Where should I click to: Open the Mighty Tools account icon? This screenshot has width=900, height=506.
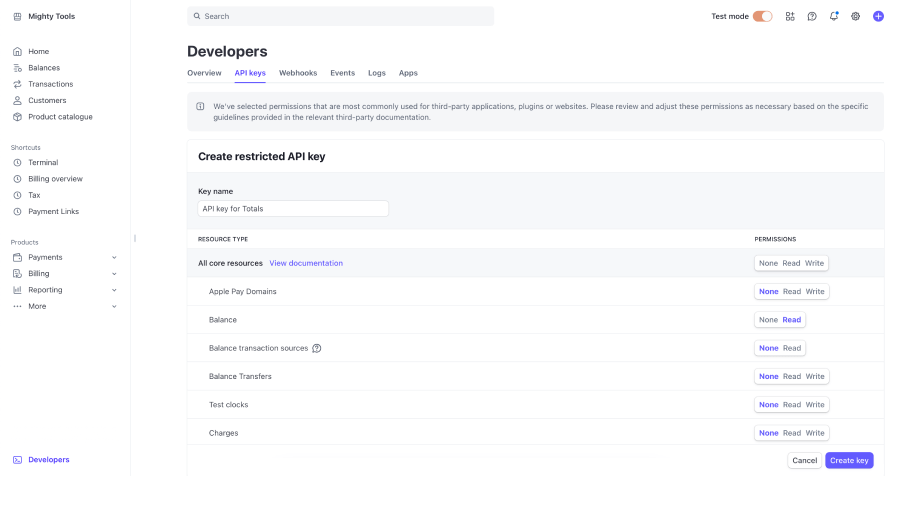coord(17,17)
